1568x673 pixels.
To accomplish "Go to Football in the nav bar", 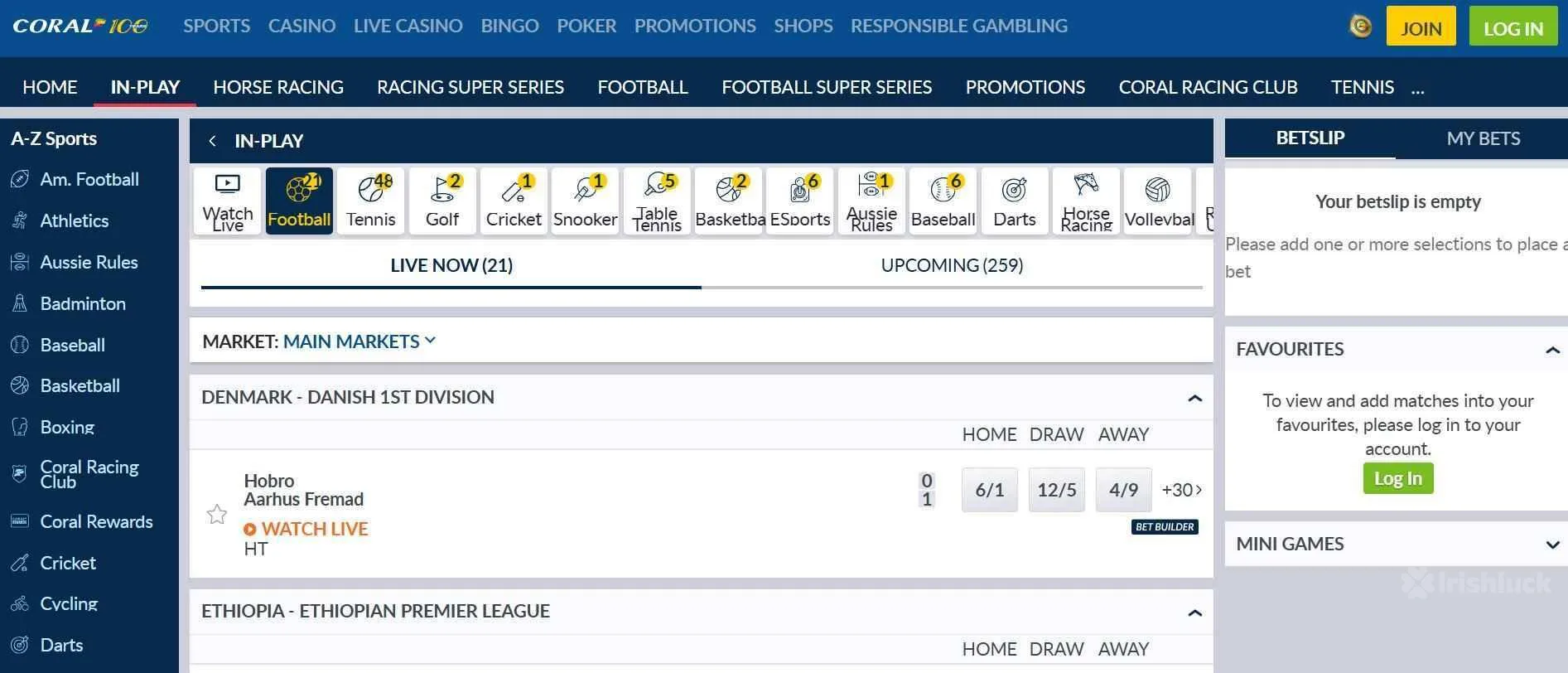I will [643, 87].
